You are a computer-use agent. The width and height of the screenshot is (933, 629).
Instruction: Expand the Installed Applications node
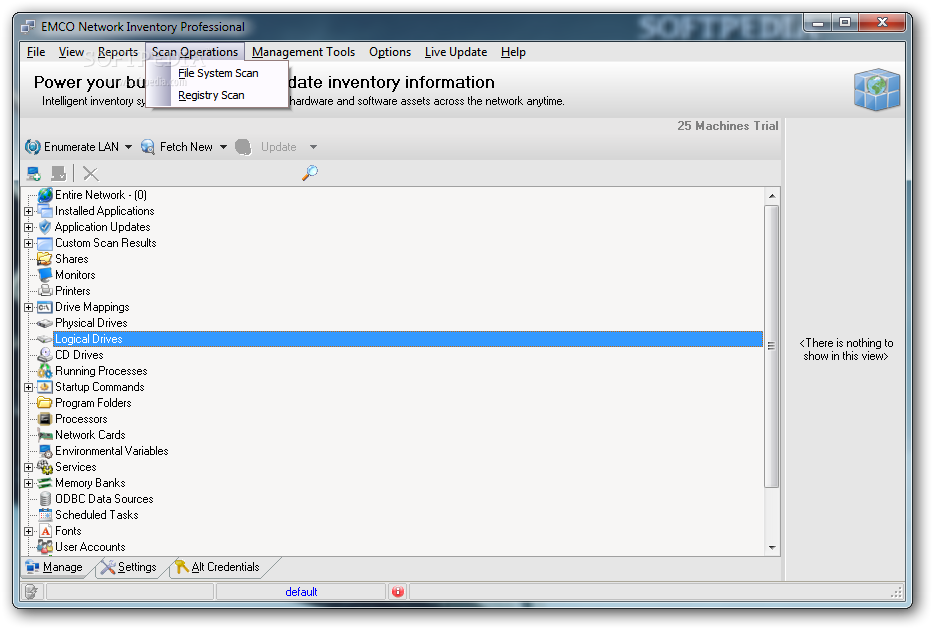(29, 211)
